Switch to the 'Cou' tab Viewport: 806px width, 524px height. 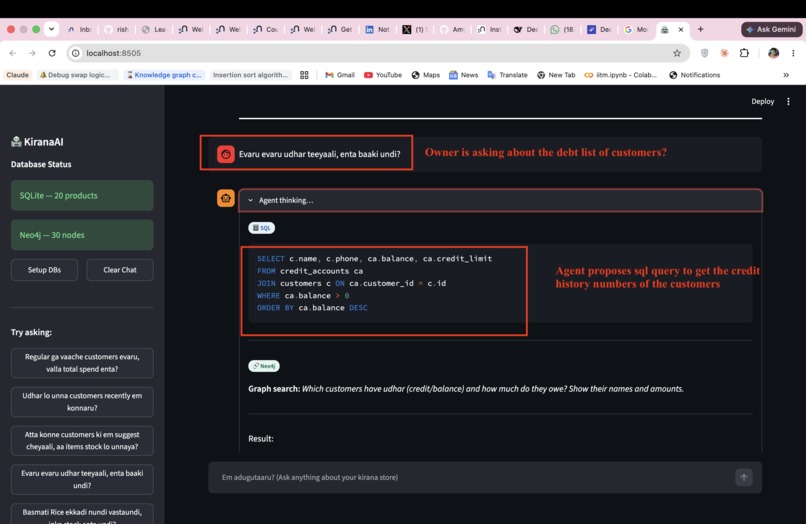265,29
